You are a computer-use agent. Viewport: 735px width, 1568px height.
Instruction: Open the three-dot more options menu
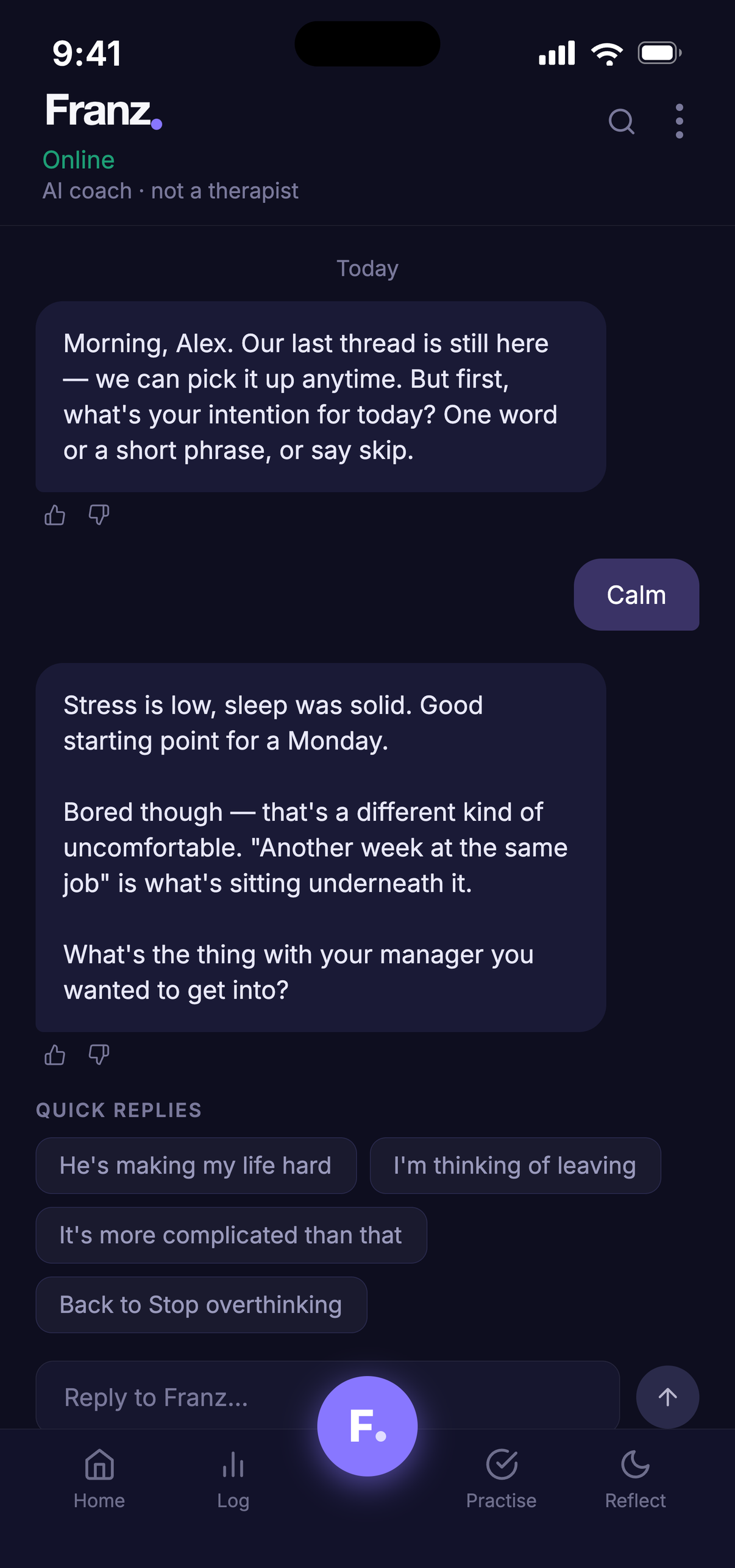(x=679, y=121)
